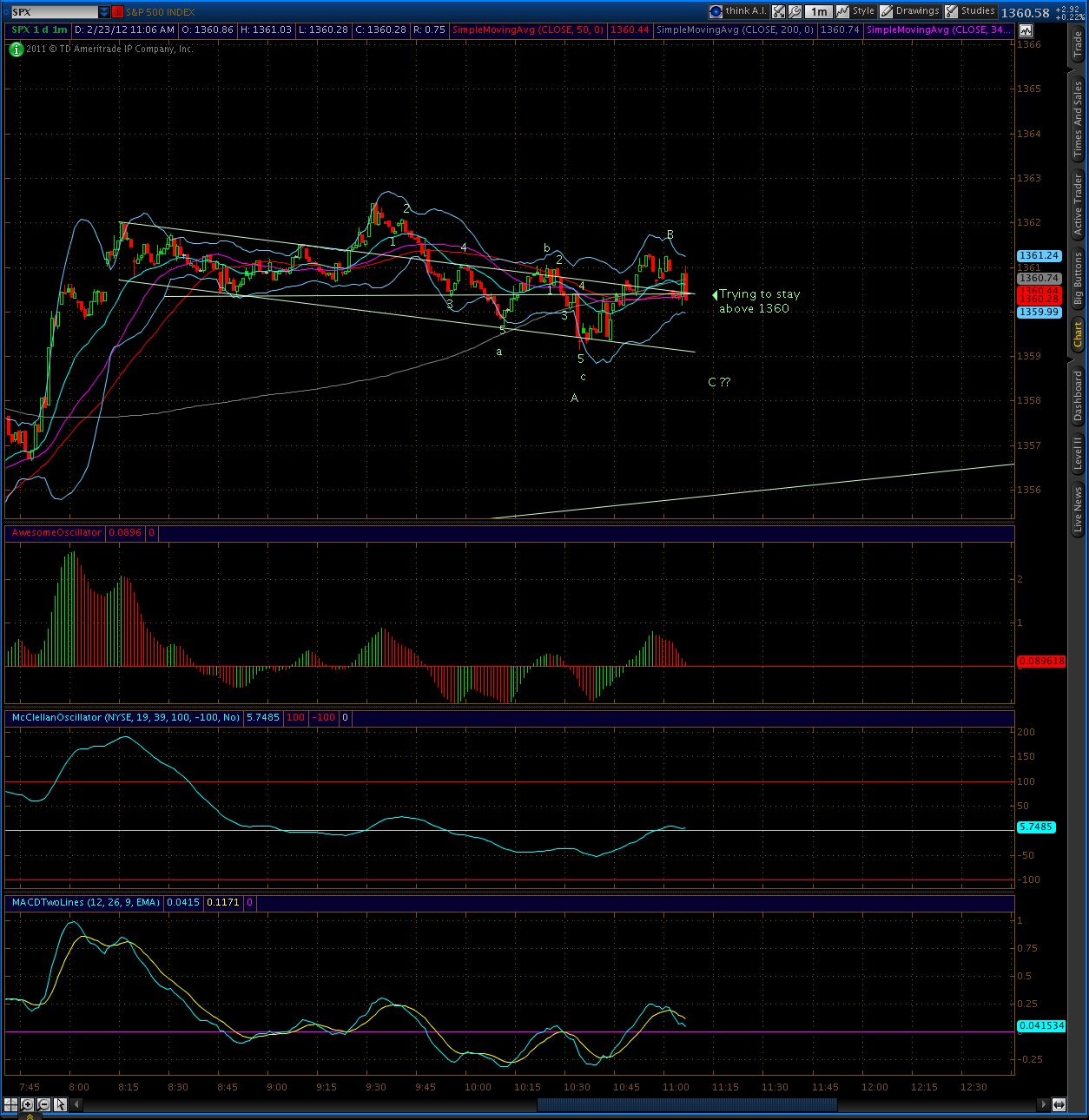Click the 1360.44 SMA 50 value

click(630, 30)
